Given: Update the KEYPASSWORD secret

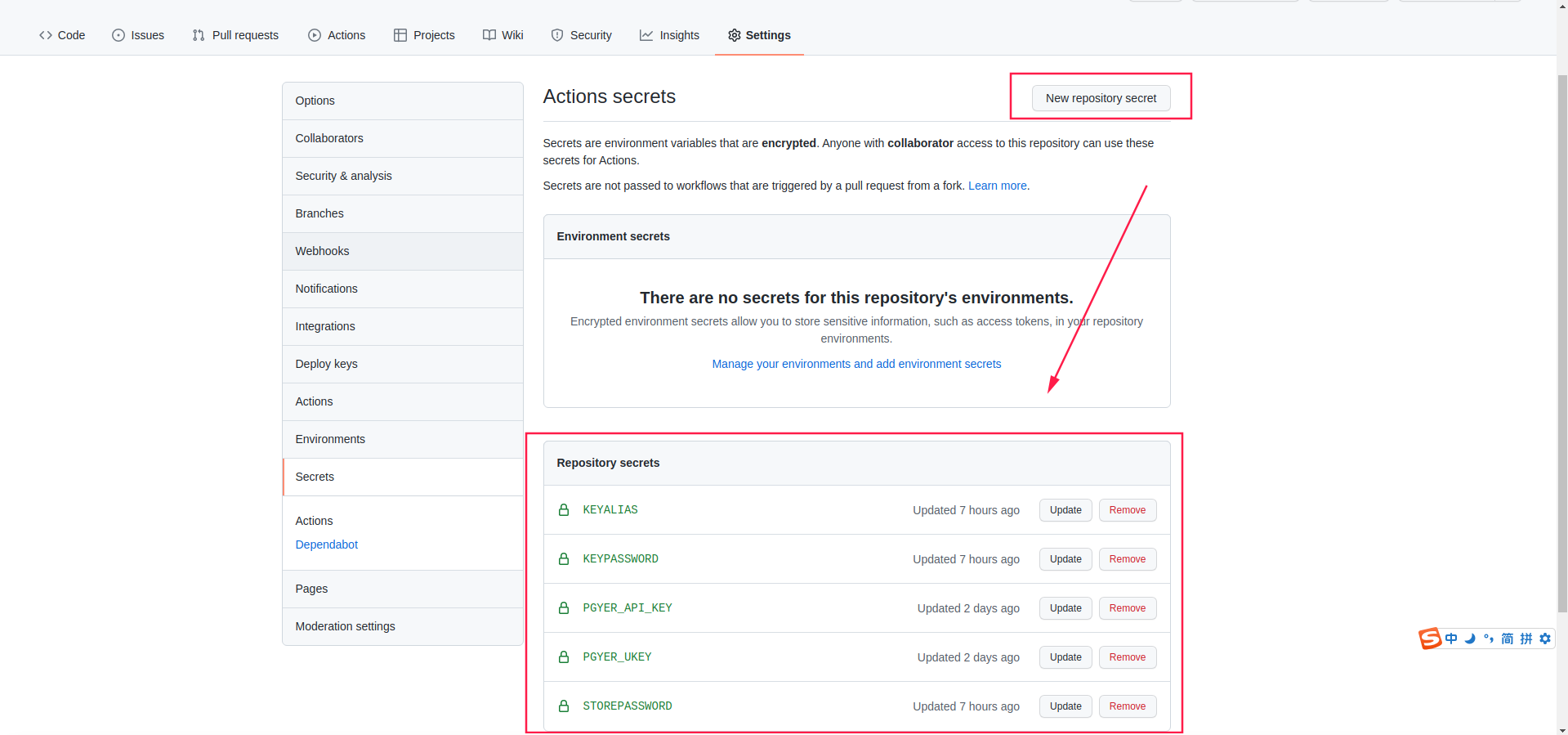Looking at the screenshot, I should [x=1065, y=559].
